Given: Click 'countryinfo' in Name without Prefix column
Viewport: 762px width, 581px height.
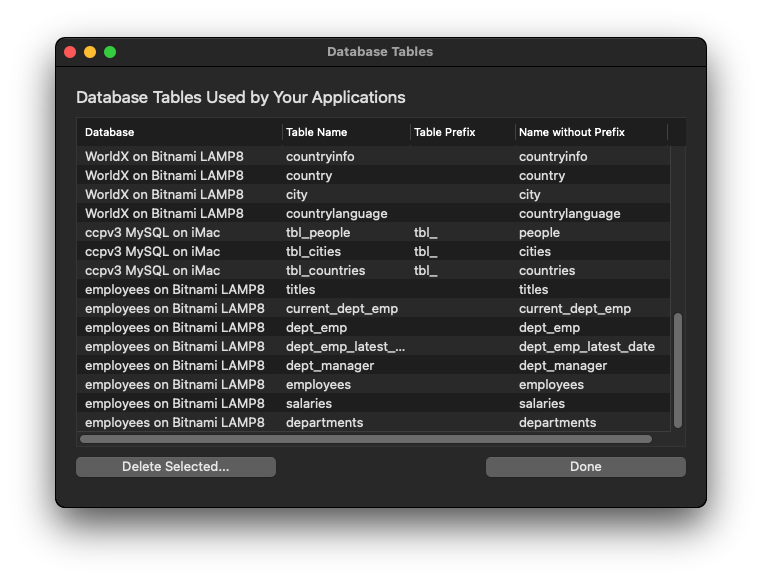Looking at the screenshot, I should [553, 156].
